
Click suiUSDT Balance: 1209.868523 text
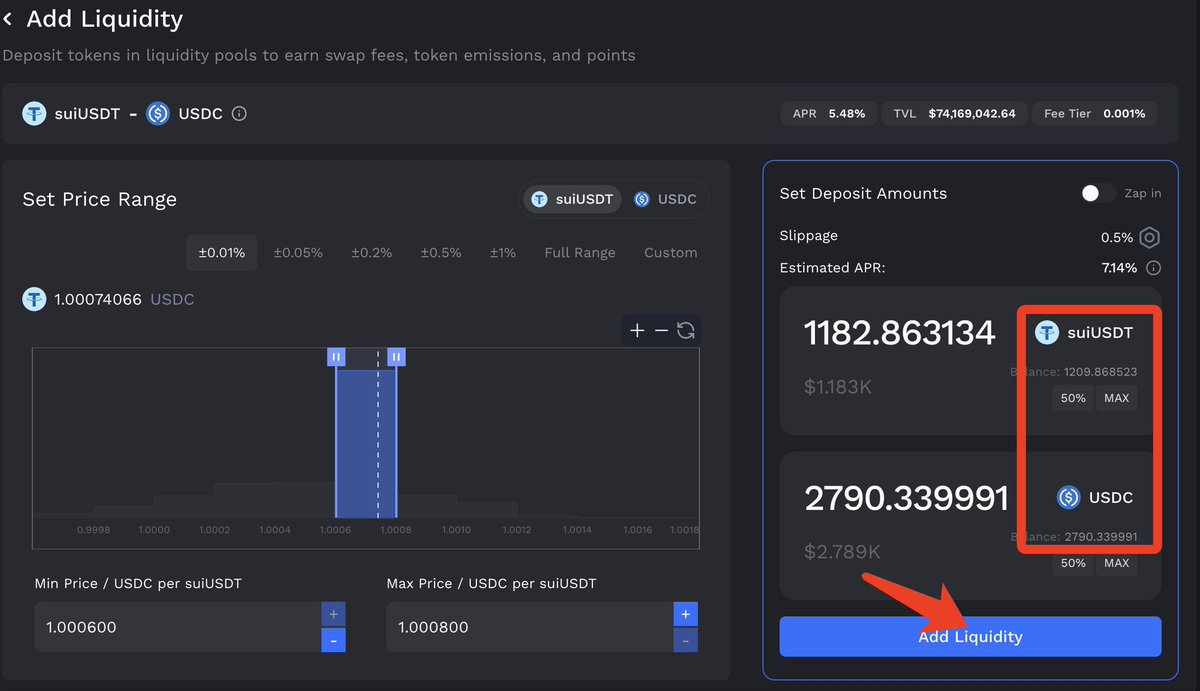click(1074, 371)
